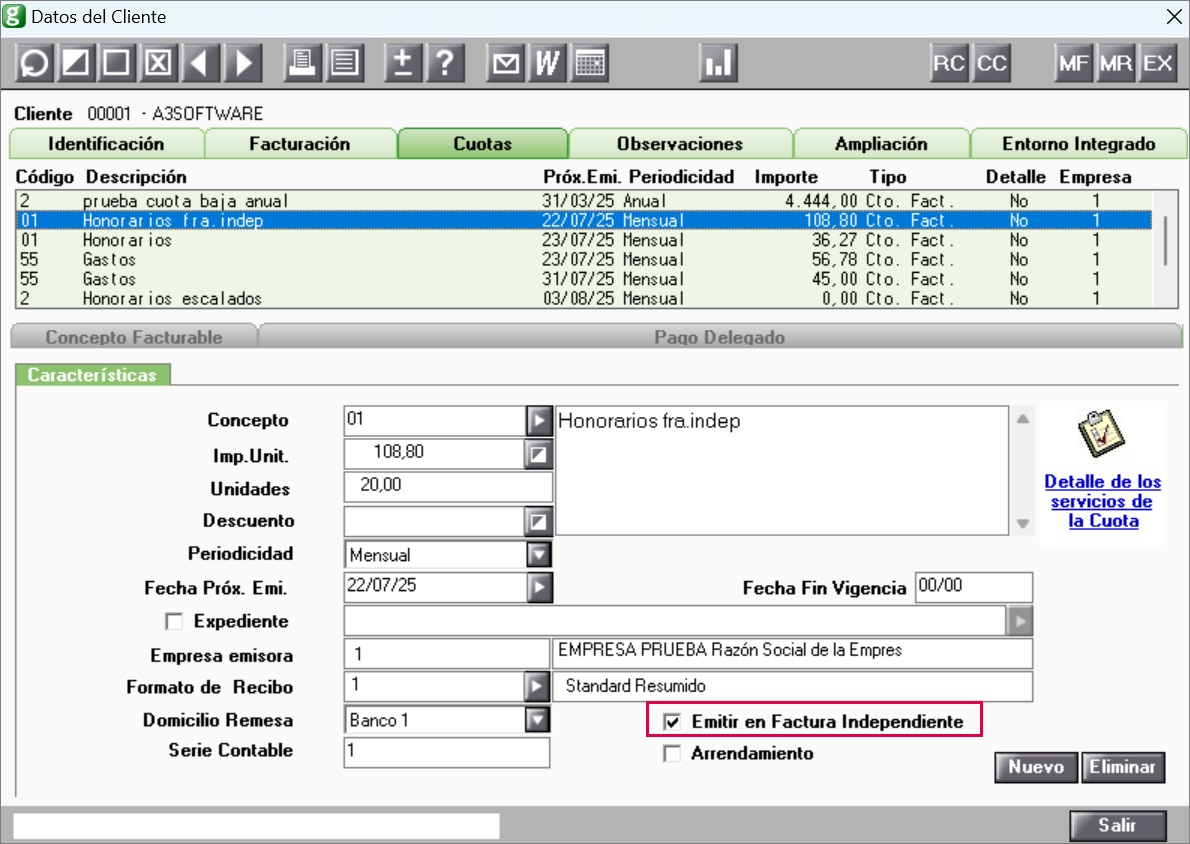1190x844 pixels.
Task: Click the bar chart statistics icon
Action: (717, 62)
